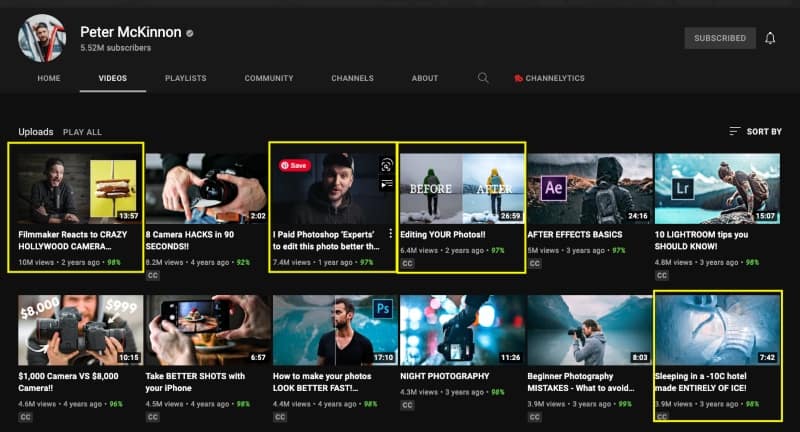800x432 pixels.
Task: Open Sleeping in a -10C hotel thumbnail
Action: (x=717, y=329)
